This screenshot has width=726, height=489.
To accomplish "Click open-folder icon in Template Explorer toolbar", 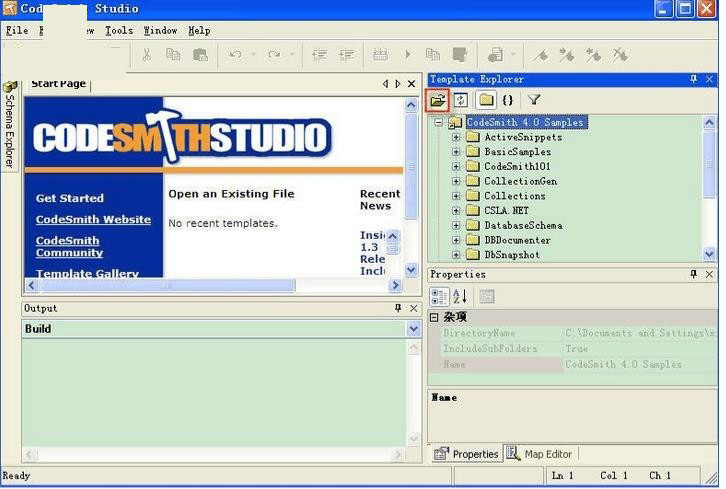I will [x=438, y=100].
